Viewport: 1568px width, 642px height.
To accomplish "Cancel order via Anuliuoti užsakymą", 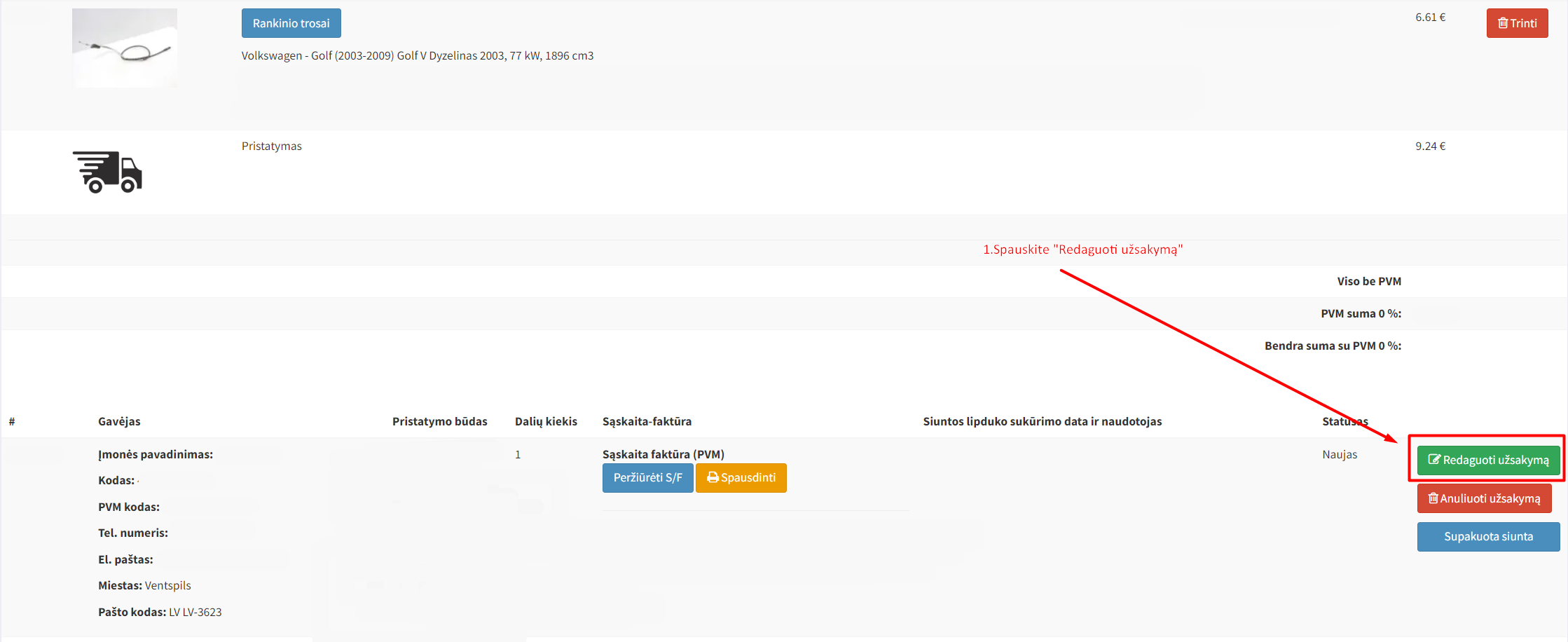I will 1484,498.
